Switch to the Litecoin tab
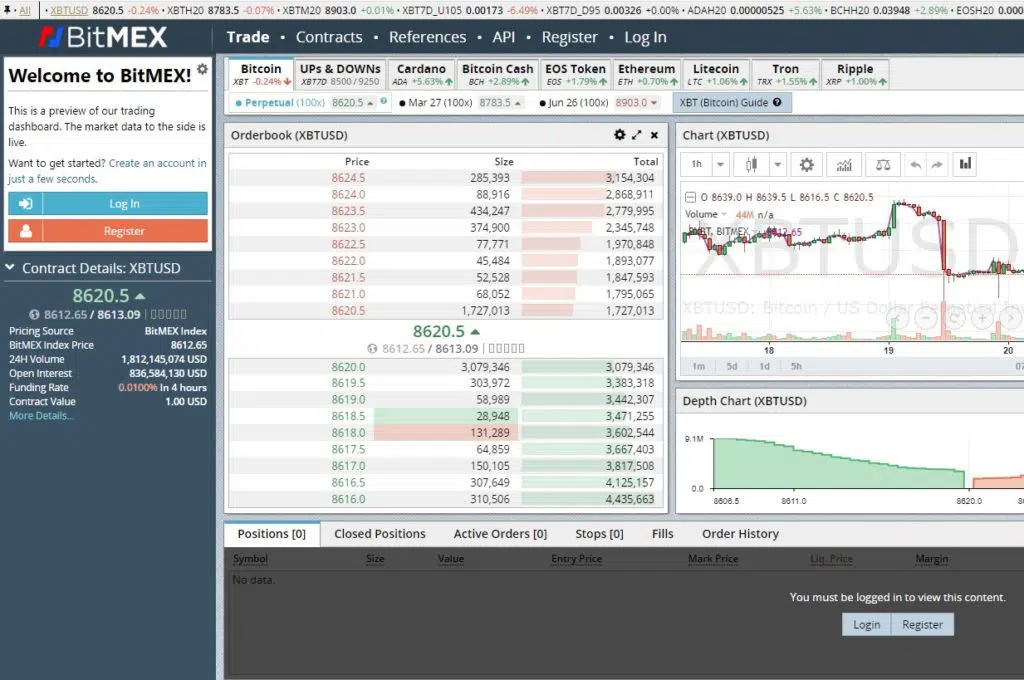Viewport: 1024px width, 680px height. [x=716, y=74]
